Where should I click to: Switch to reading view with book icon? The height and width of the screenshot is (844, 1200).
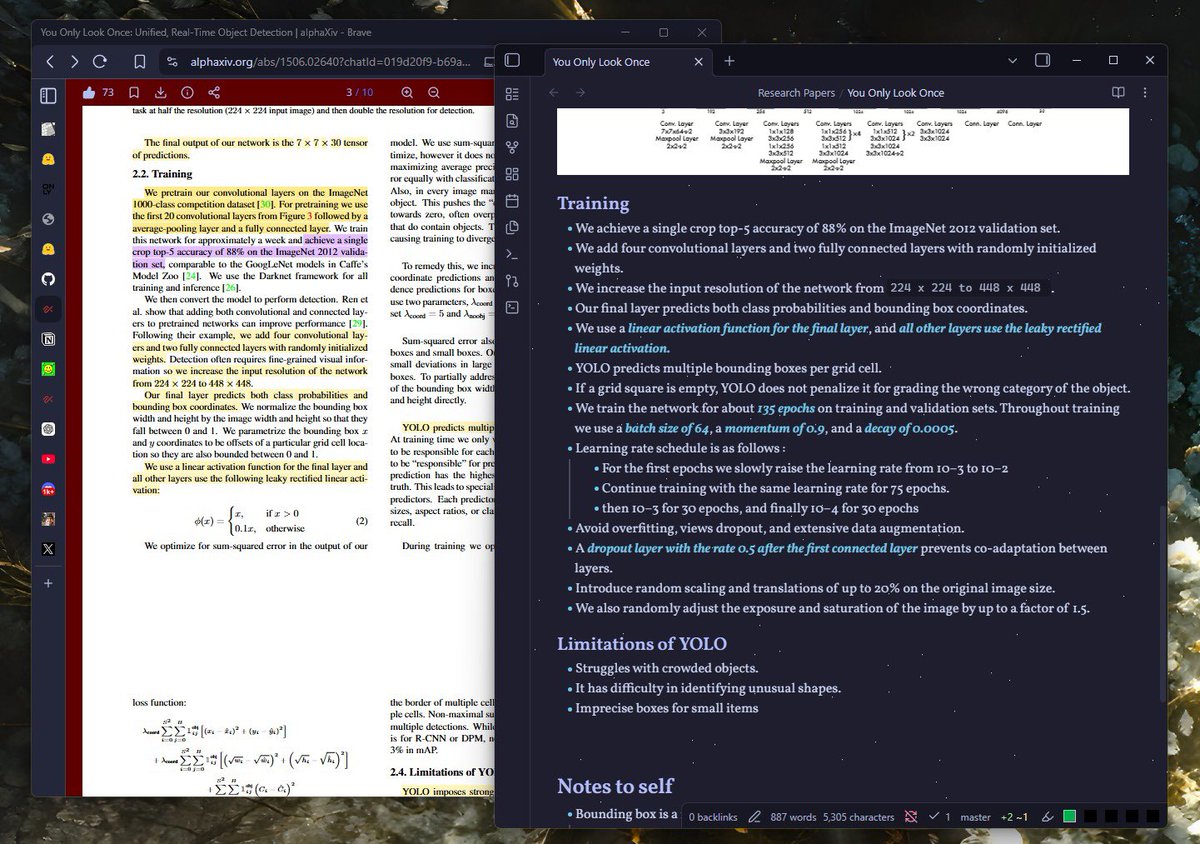click(1118, 93)
